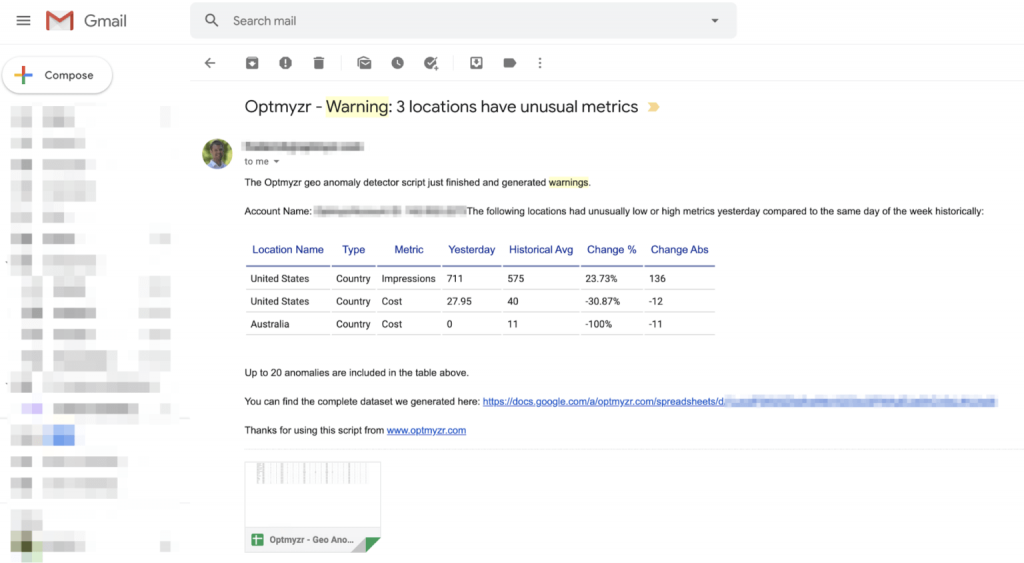Click the Sheets icon on the attachment
The height and width of the screenshot is (563, 1024).
click(257, 539)
